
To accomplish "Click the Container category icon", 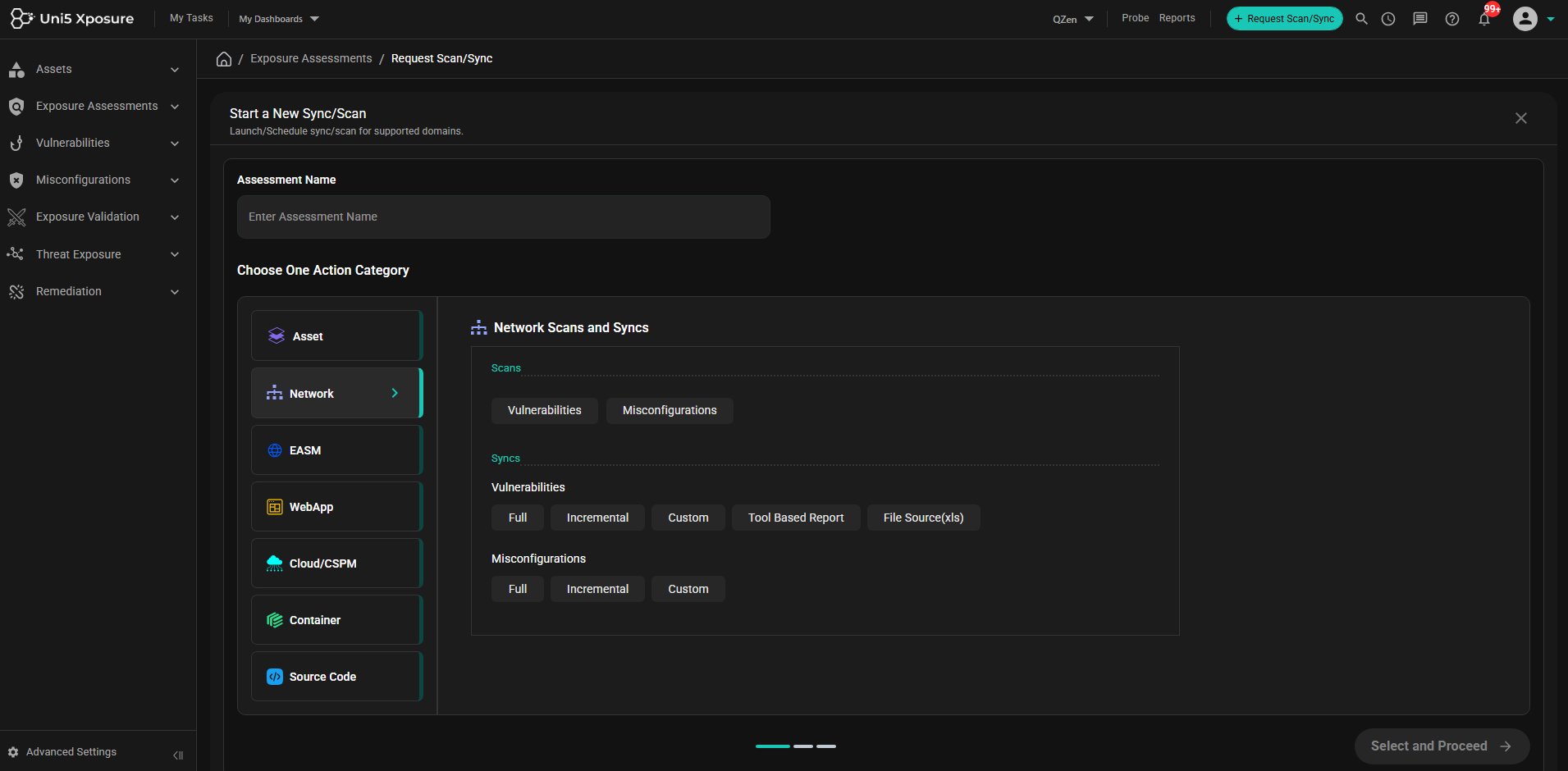I will (x=275, y=620).
